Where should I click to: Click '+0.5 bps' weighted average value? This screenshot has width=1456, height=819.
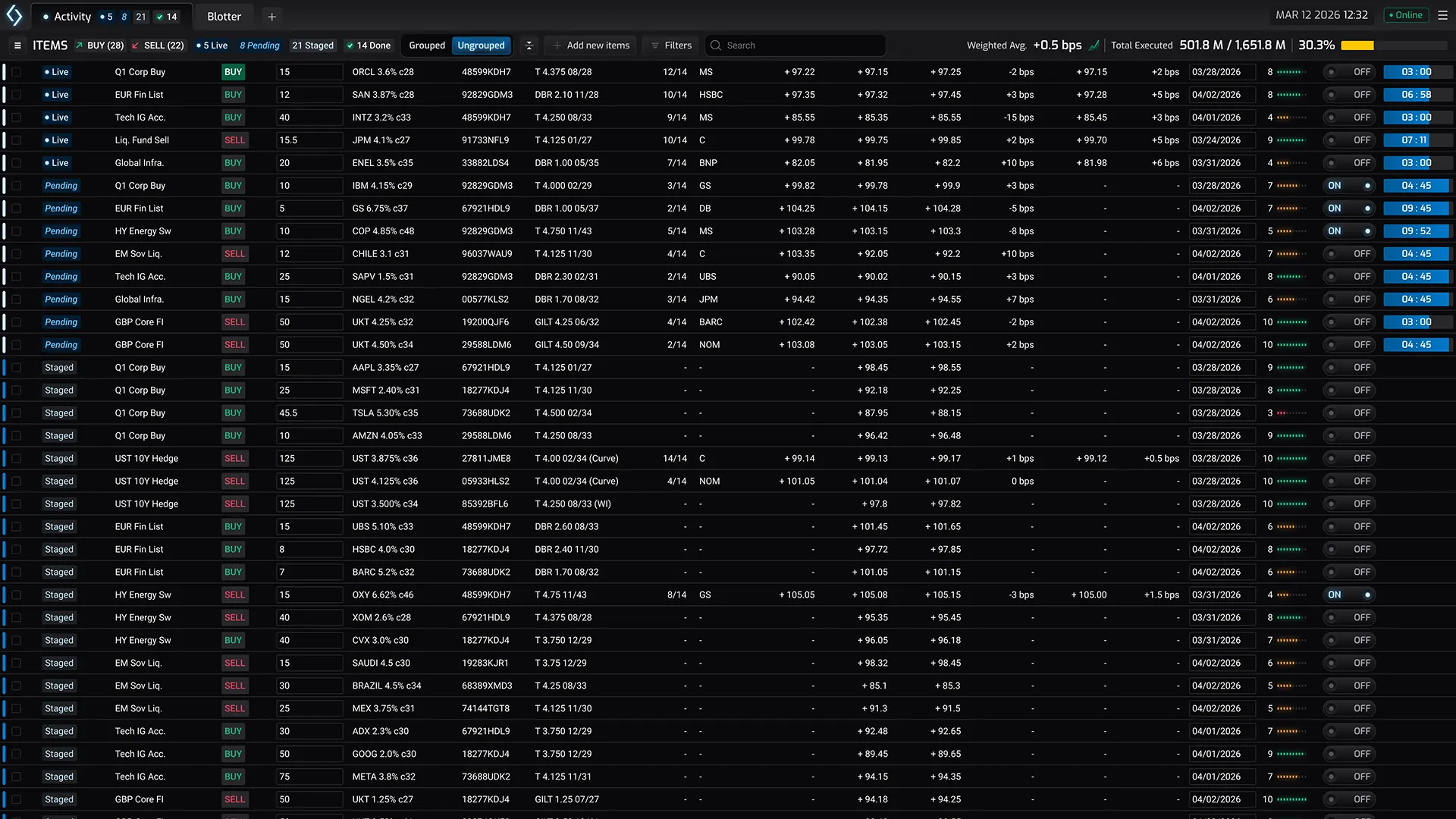tap(1057, 45)
